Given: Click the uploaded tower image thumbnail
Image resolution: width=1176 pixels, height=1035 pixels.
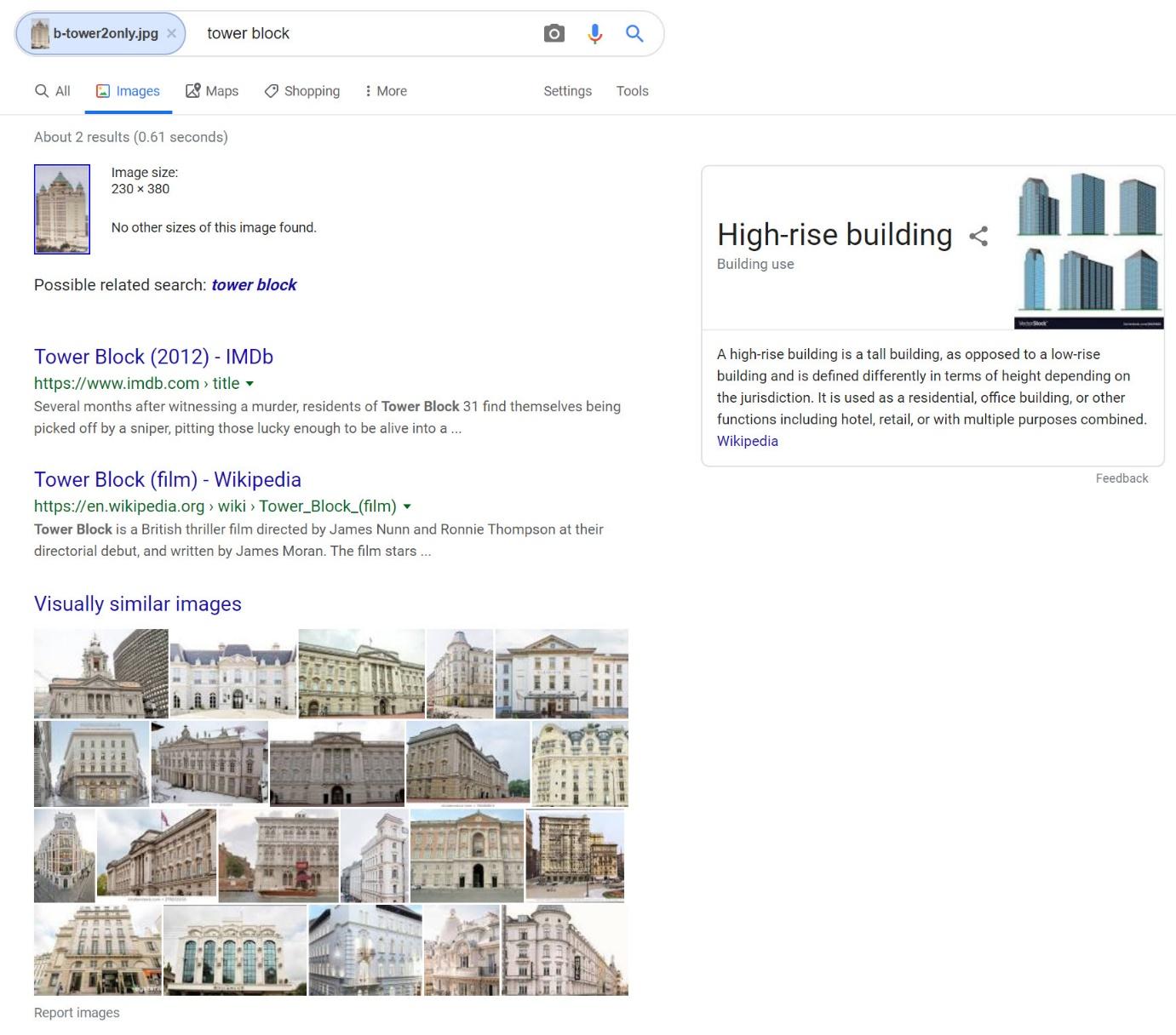Looking at the screenshot, I should point(62,209).
